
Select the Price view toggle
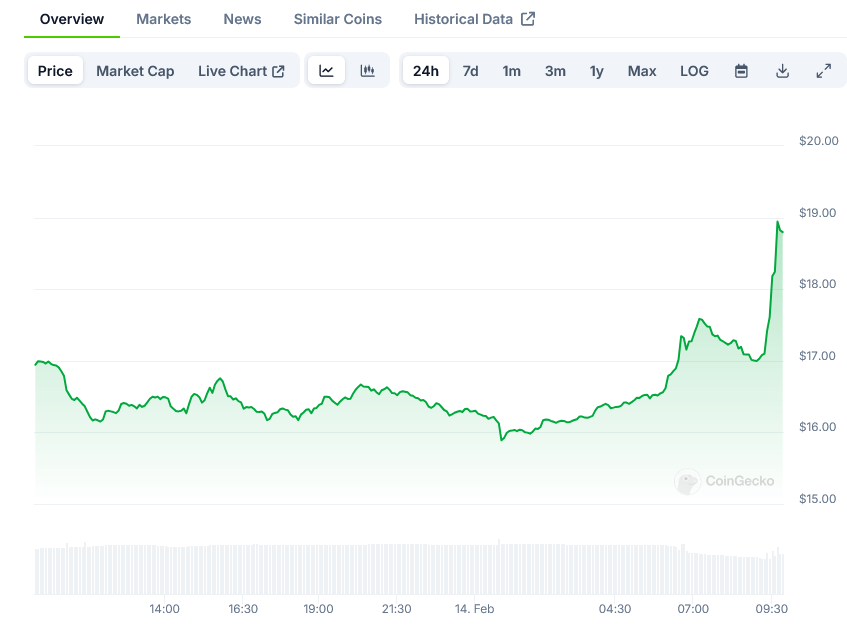pos(55,71)
